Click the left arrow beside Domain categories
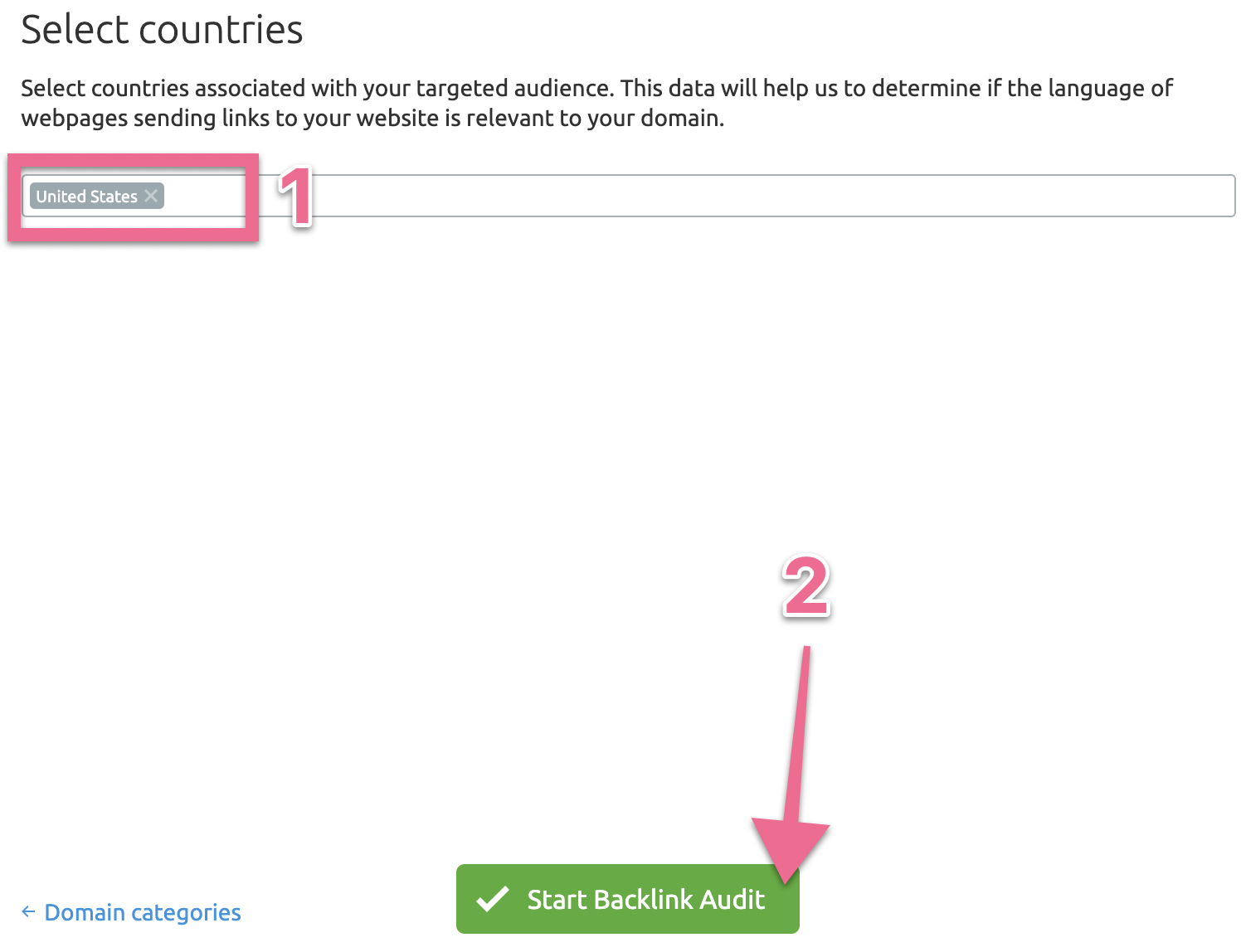The height and width of the screenshot is (952, 1241). pyautogui.click(x=28, y=912)
